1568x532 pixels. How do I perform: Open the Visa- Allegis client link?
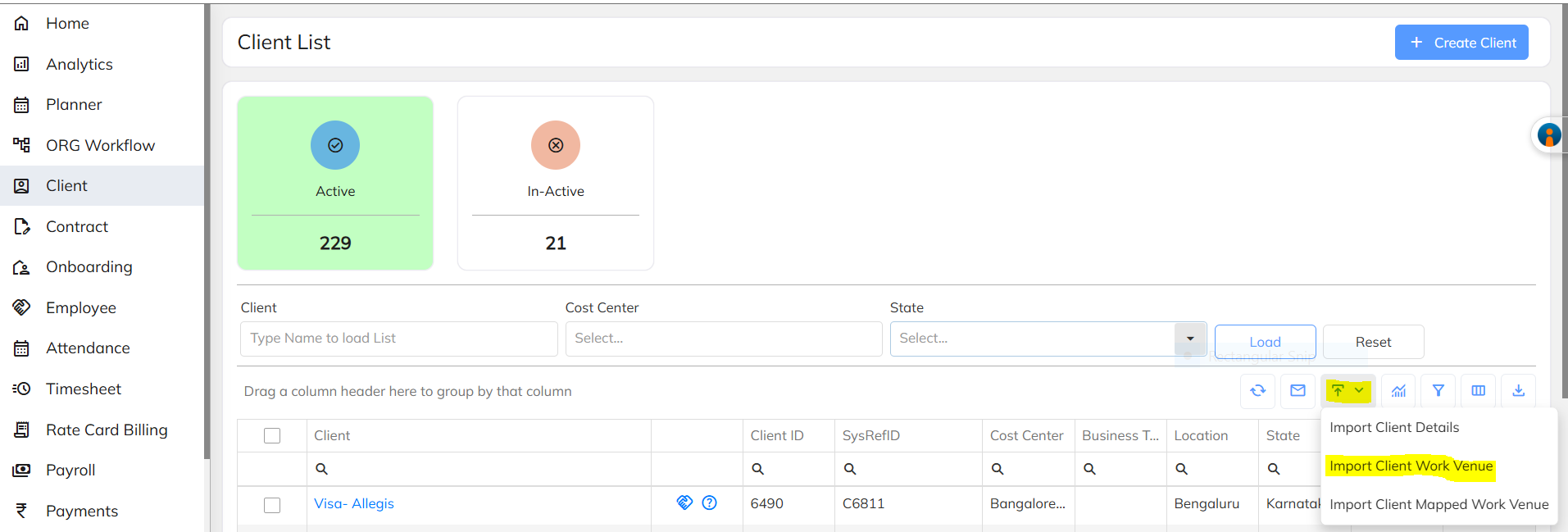coord(354,503)
